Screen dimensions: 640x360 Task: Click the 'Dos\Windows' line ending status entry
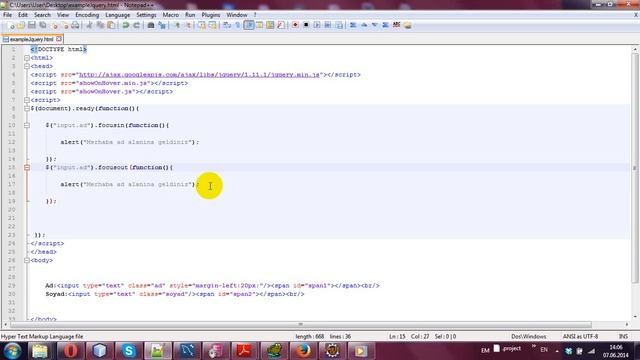point(529,337)
